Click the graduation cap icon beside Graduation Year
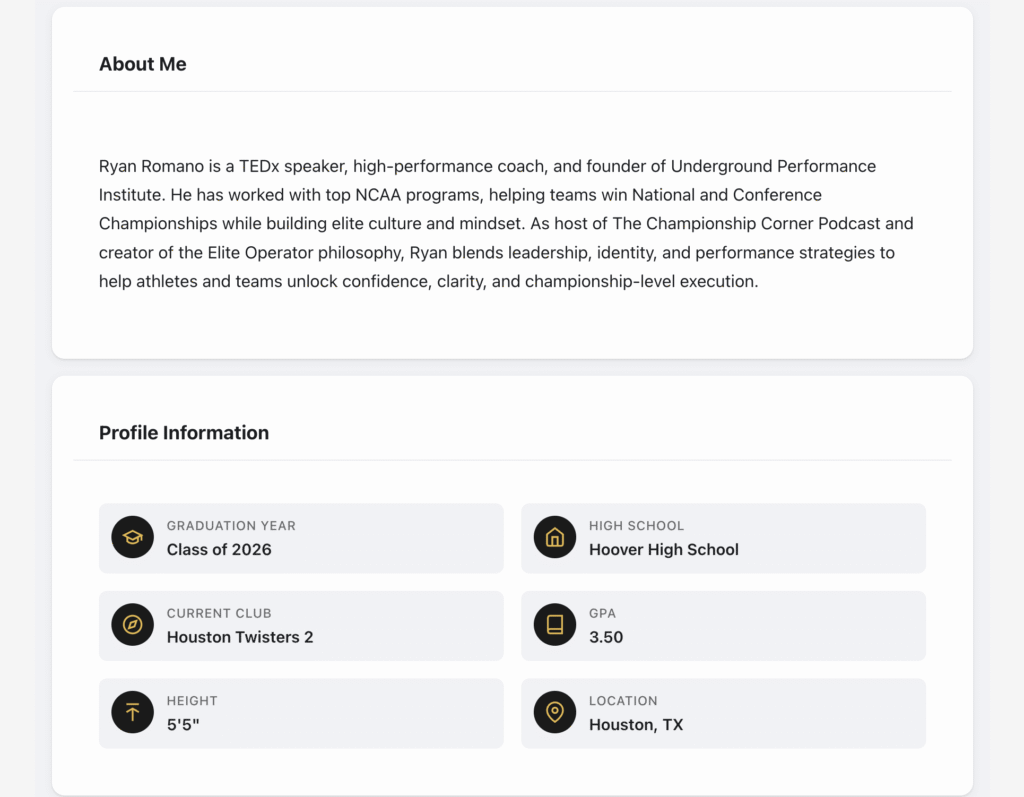This screenshot has width=1024, height=797. [132, 537]
